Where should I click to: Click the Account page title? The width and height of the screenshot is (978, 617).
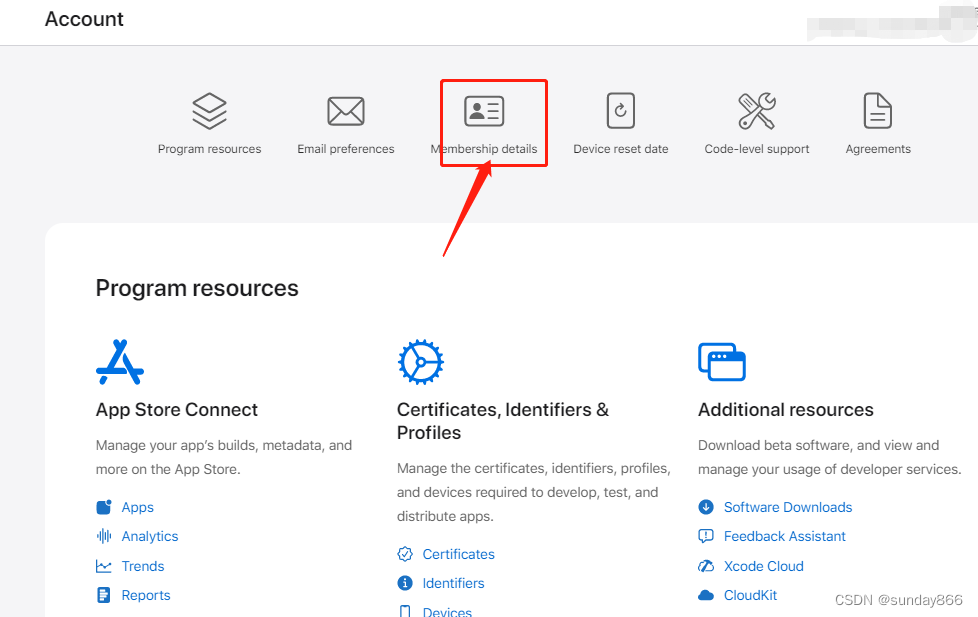[84, 19]
